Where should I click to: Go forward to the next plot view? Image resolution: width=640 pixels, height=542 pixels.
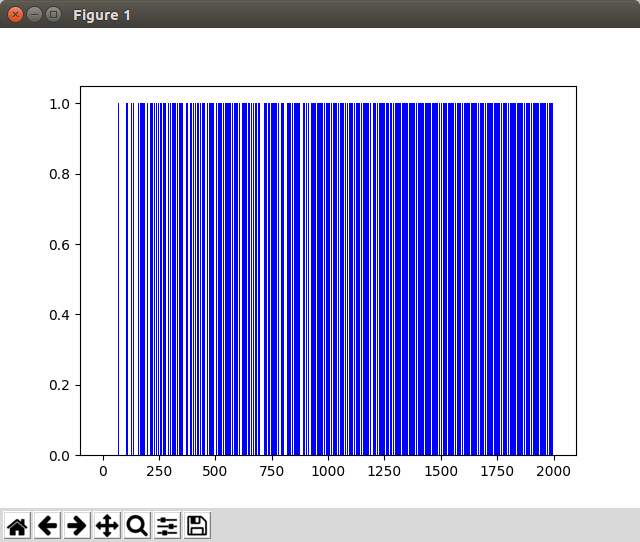tap(77, 525)
